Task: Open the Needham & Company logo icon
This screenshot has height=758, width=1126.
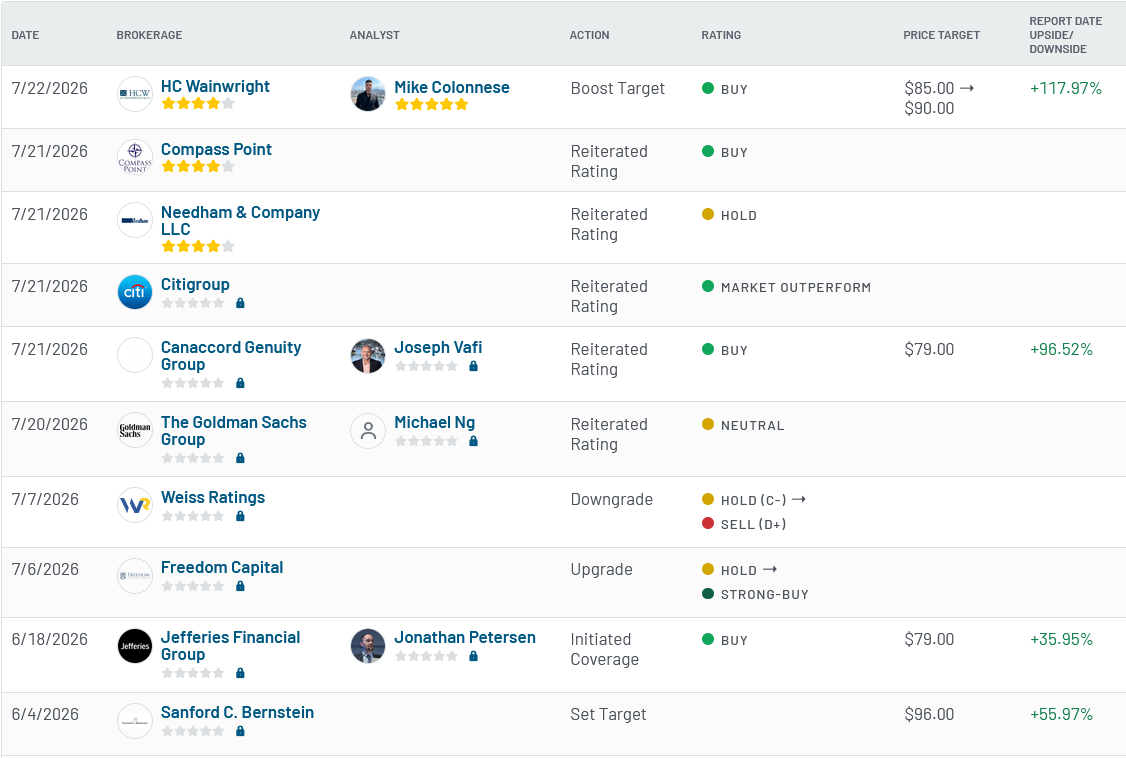Action: 135,220
